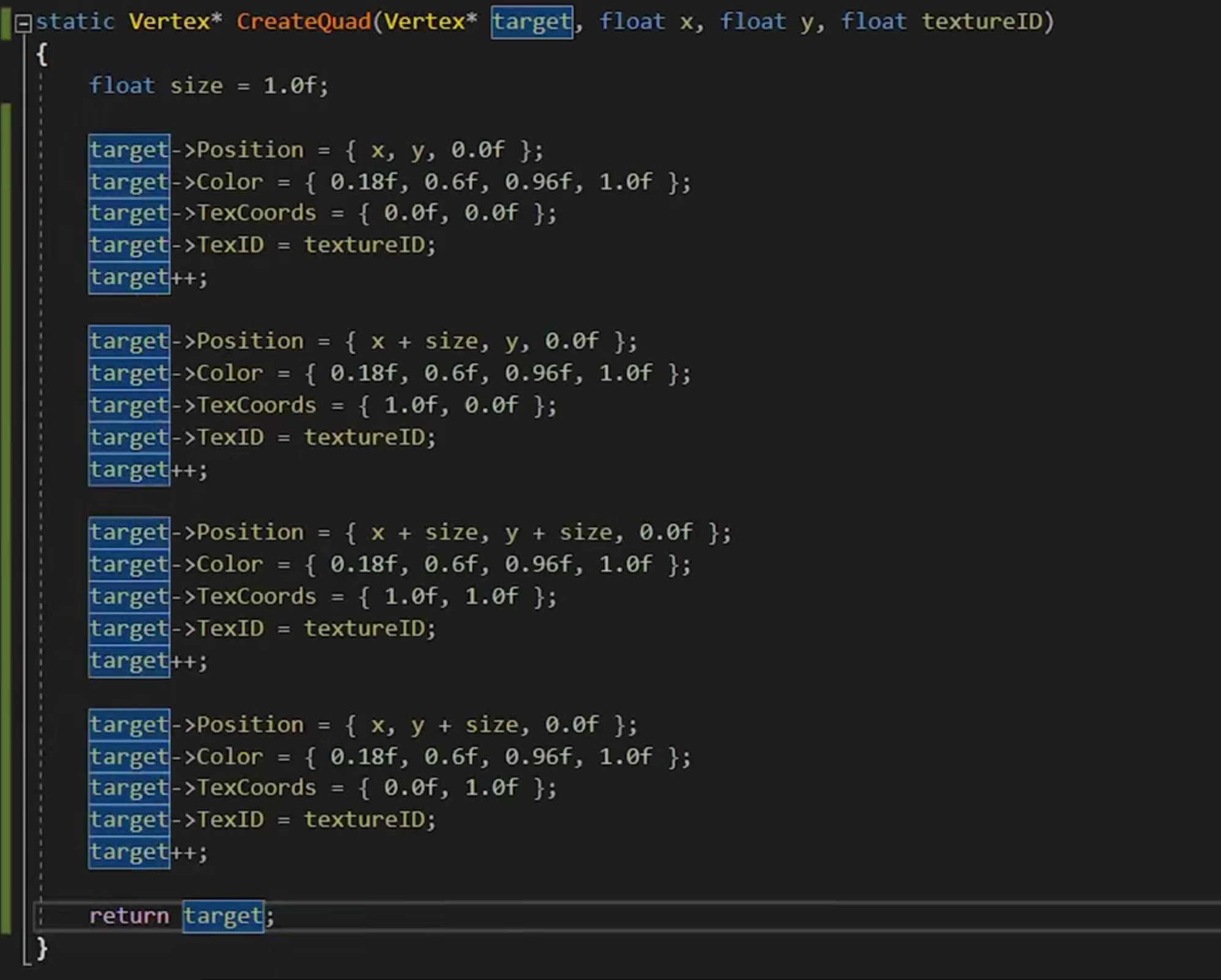Click the textureID parameter in function signature
Image resolution: width=1221 pixels, height=980 pixels.
point(981,22)
